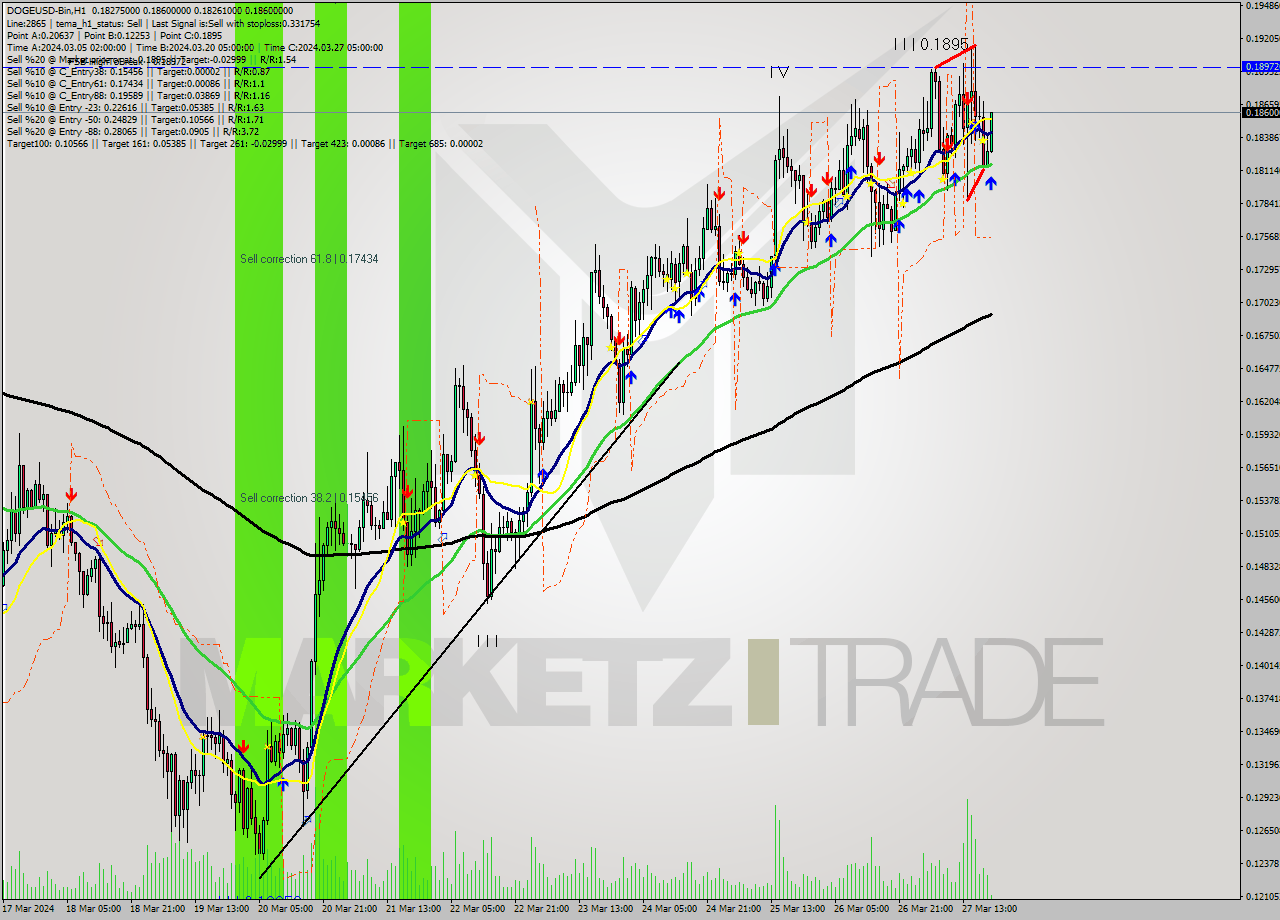Click the Sell %10 @ C_Entry88 line
This screenshot has height=920, width=1280.
138,95
